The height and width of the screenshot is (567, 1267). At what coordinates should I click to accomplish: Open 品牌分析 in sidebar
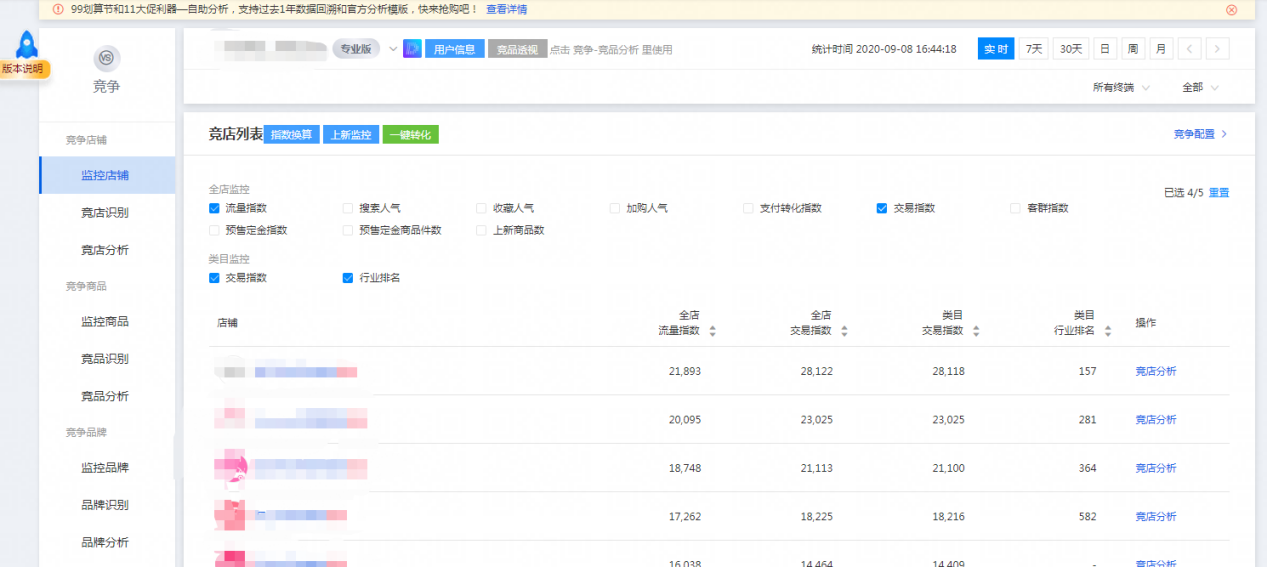click(x=106, y=542)
